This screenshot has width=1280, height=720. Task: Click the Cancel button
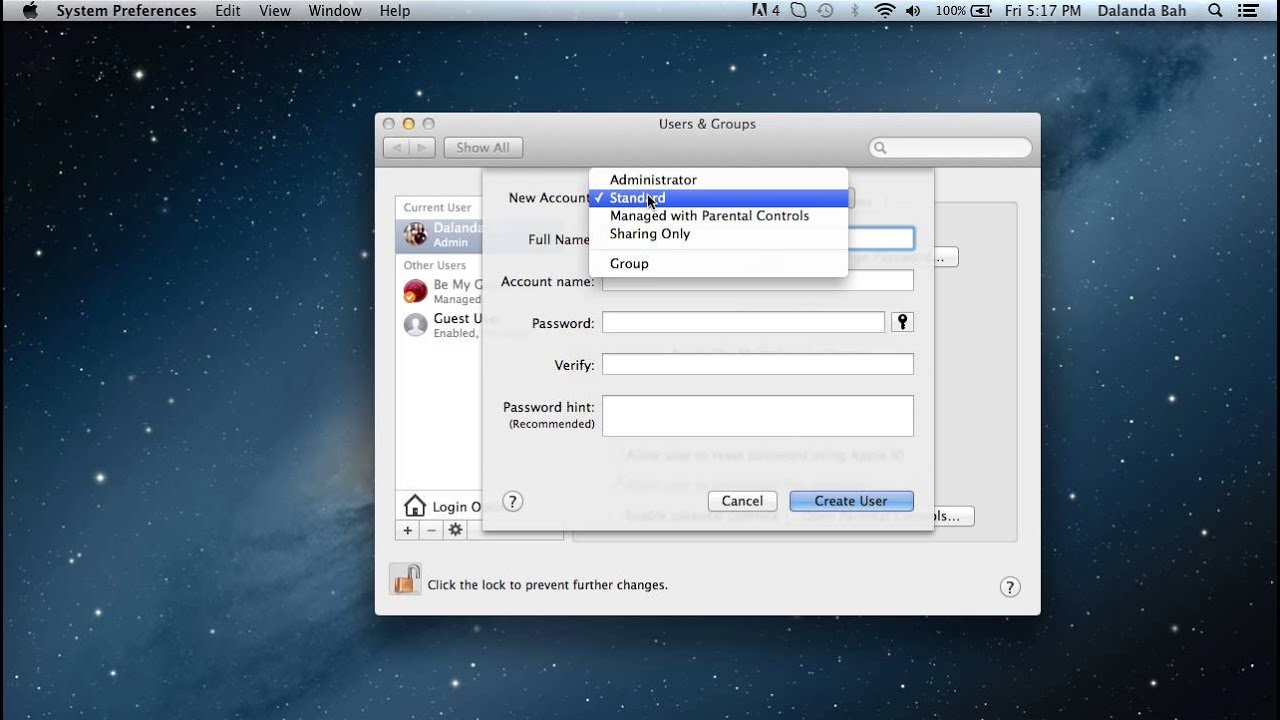coord(742,501)
